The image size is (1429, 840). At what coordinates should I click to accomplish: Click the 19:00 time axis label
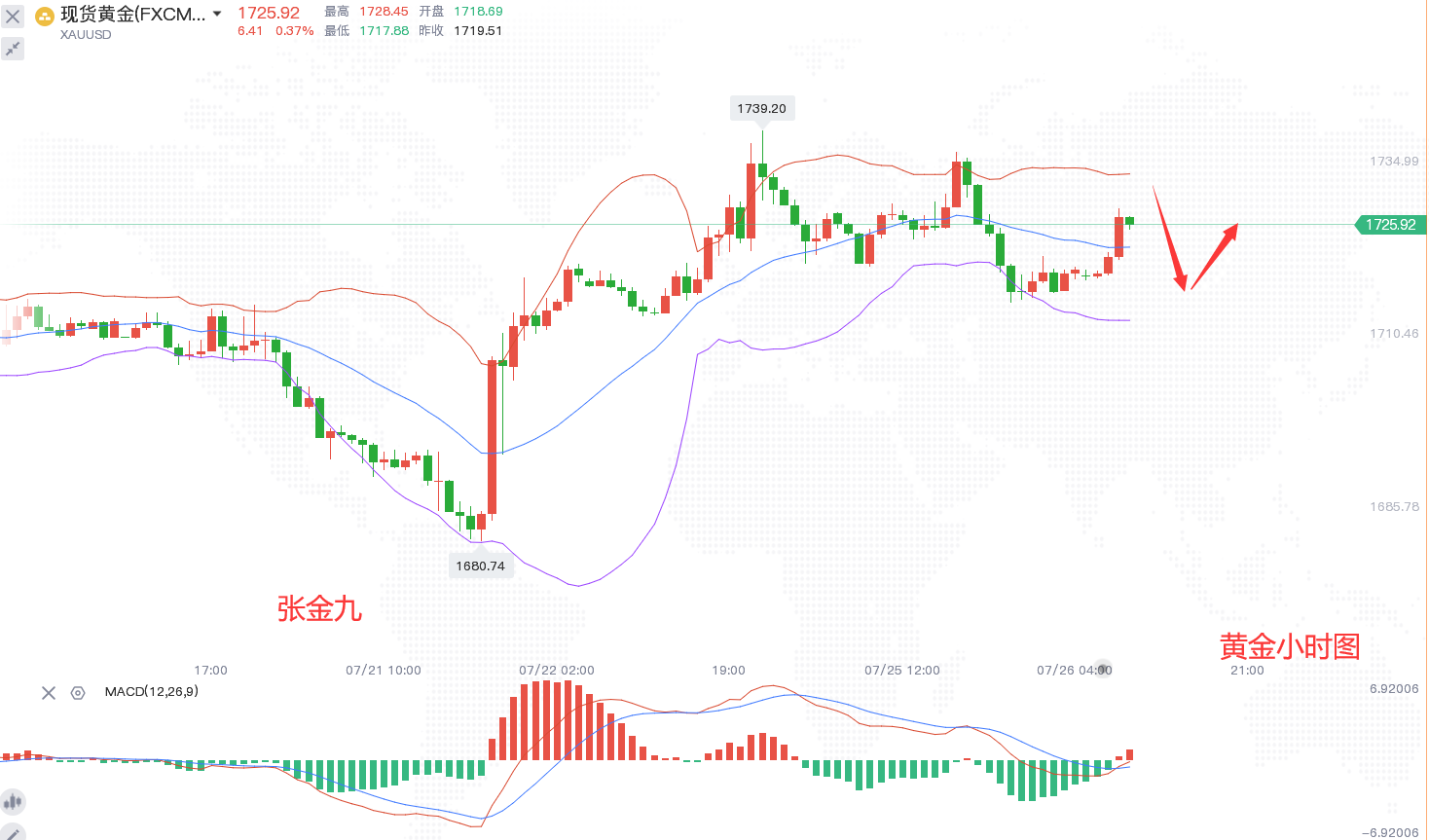[x=728, y=671]
